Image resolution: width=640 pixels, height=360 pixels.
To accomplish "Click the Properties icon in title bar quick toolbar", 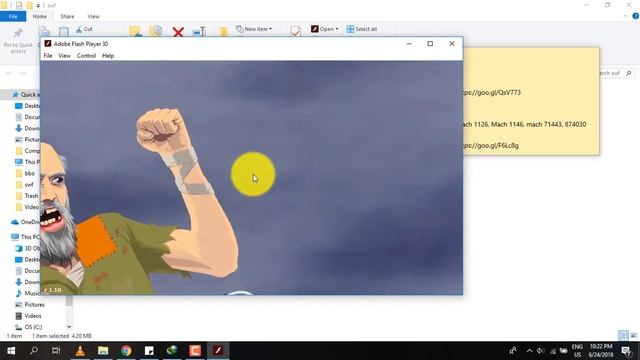I will pyautogui.click(x=19, y=6).
